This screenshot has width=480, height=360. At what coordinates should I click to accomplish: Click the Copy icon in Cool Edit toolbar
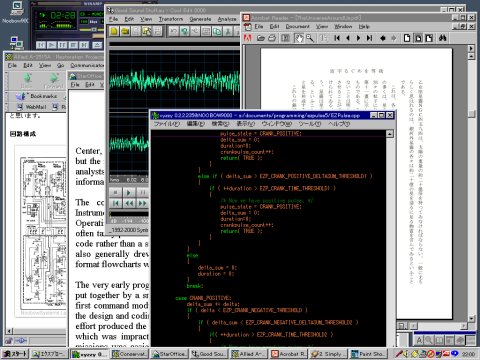[x=217, y=31]
